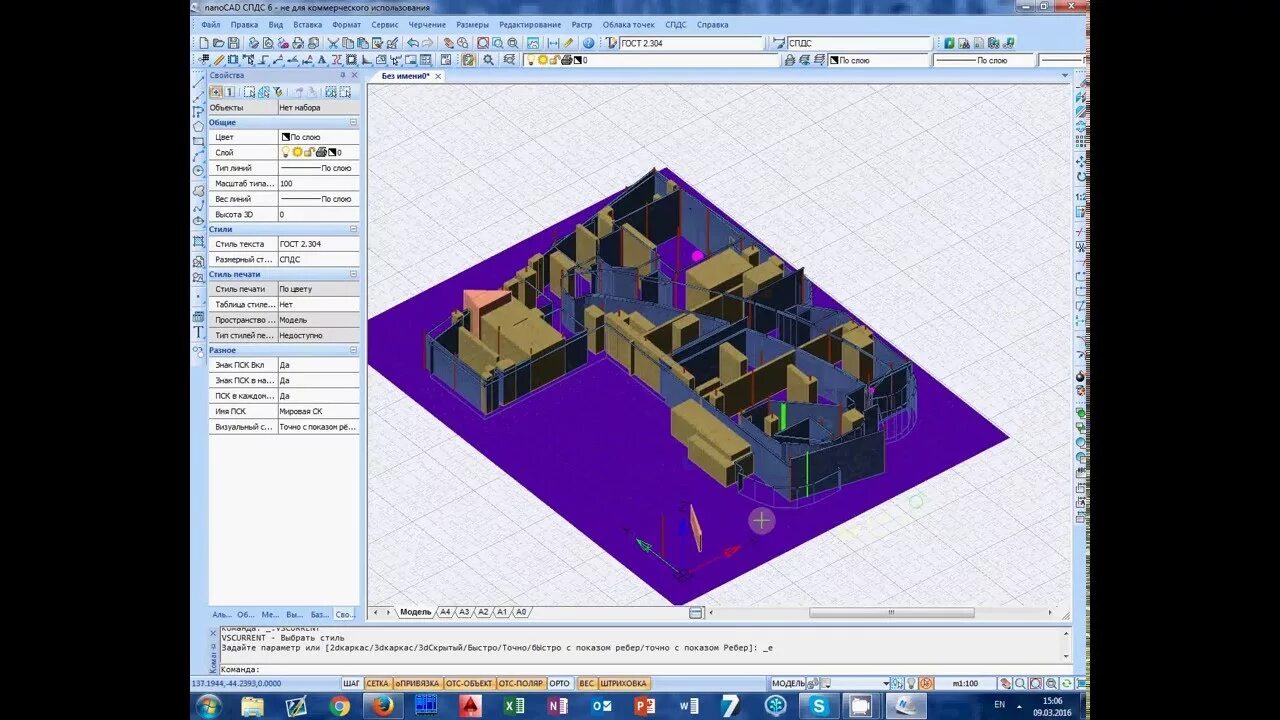Cut selection with the scissors icon

tap(334, 43)
